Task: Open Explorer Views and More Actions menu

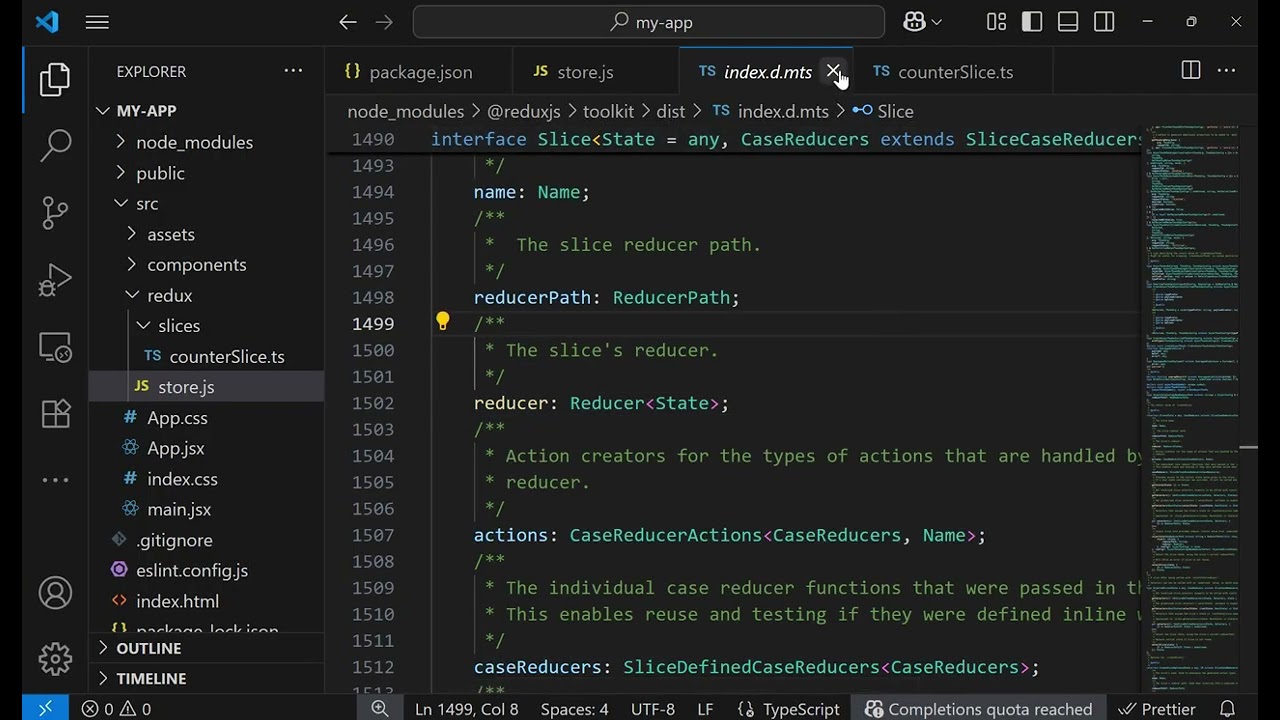Action: (x=293, y=71)
